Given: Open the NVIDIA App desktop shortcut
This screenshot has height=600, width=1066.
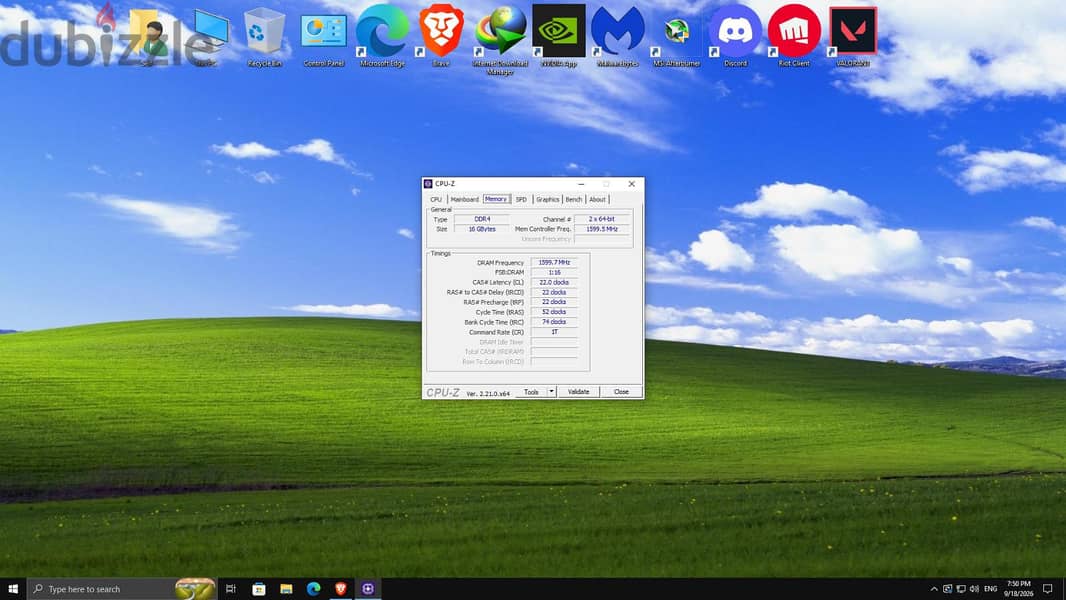Looking at the screenshot, I should point(559,37).
